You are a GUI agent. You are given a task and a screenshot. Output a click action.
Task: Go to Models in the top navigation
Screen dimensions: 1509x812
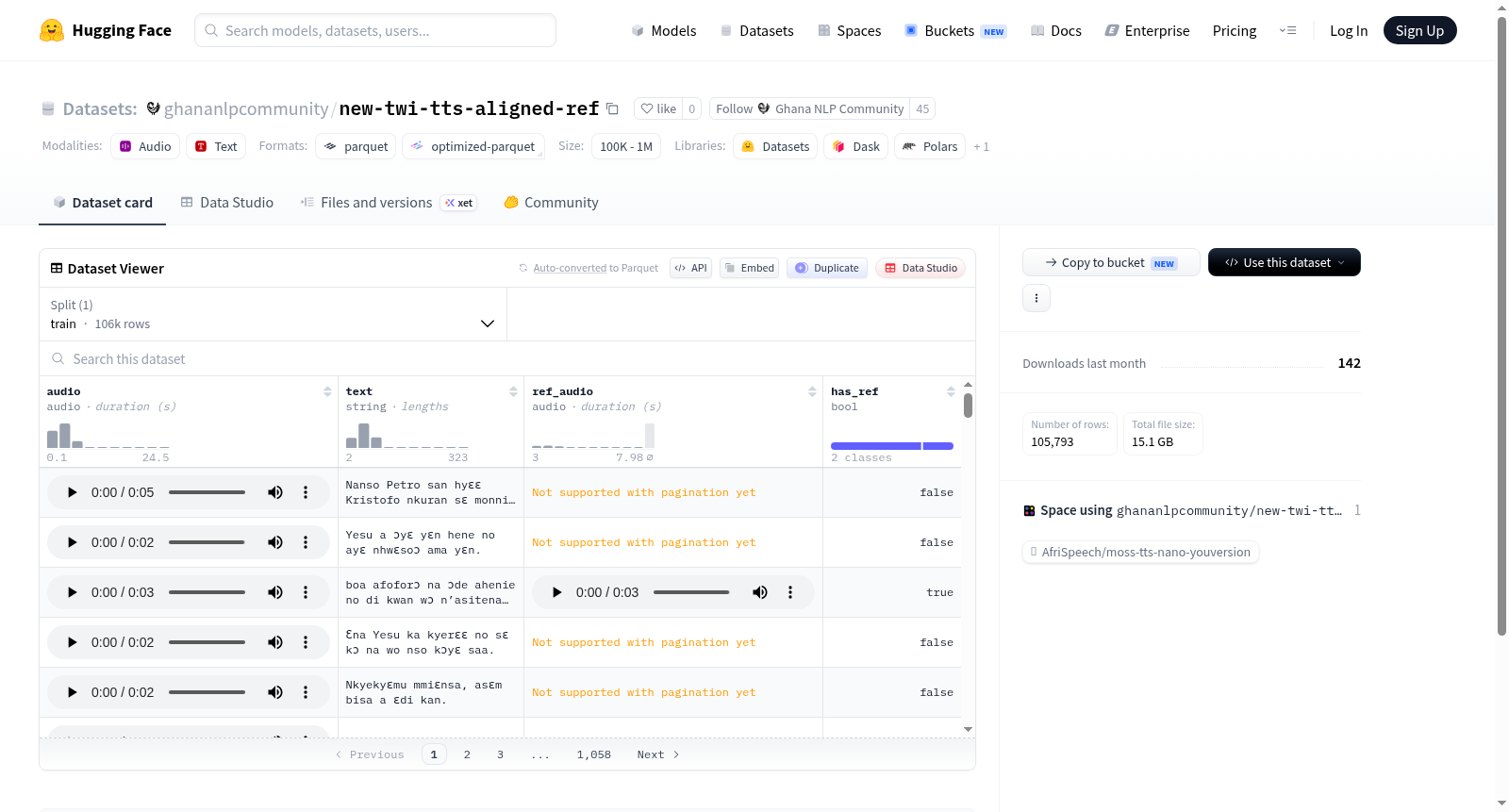(664, 31)
